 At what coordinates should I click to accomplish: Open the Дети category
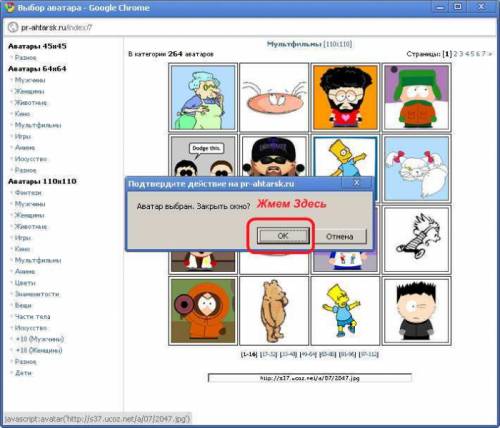[23, 373]
